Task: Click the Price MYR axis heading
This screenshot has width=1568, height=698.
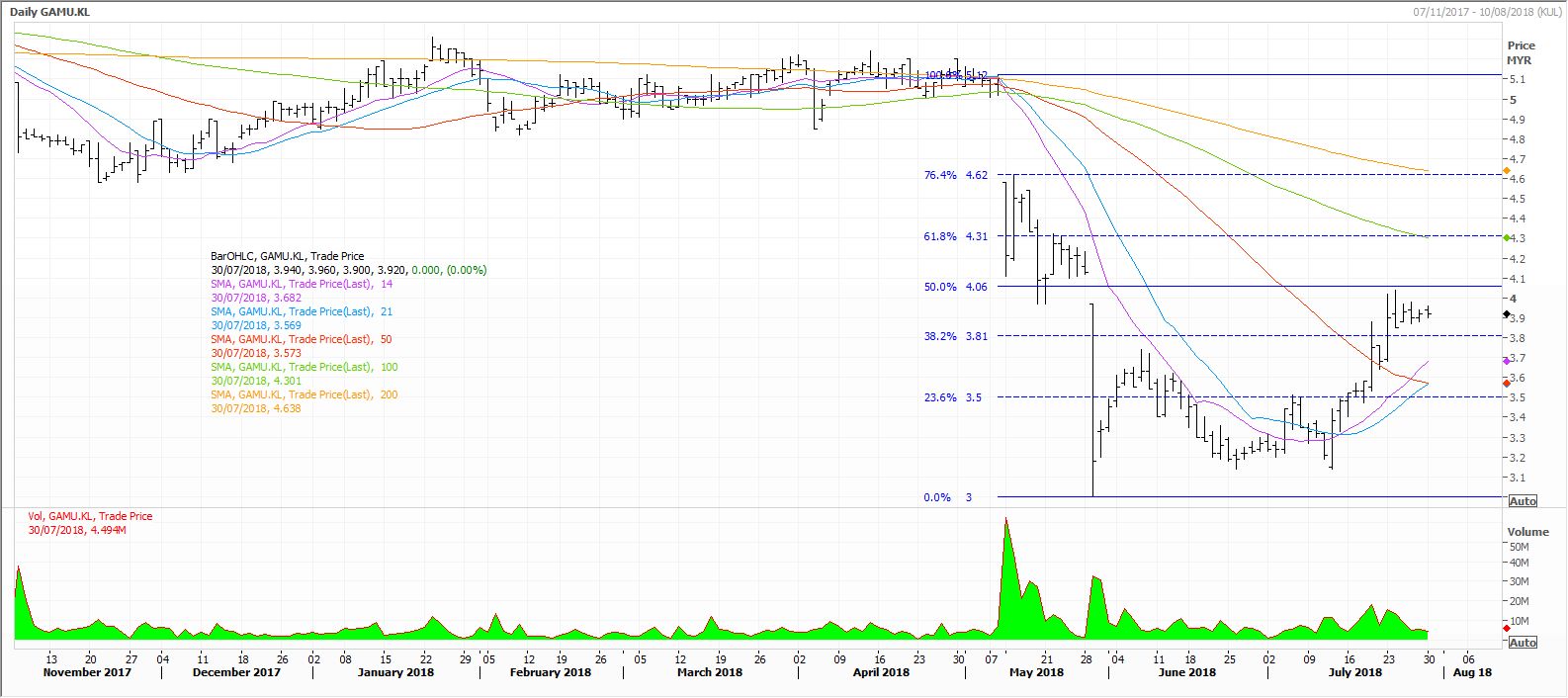Action: click(1521, 52)
